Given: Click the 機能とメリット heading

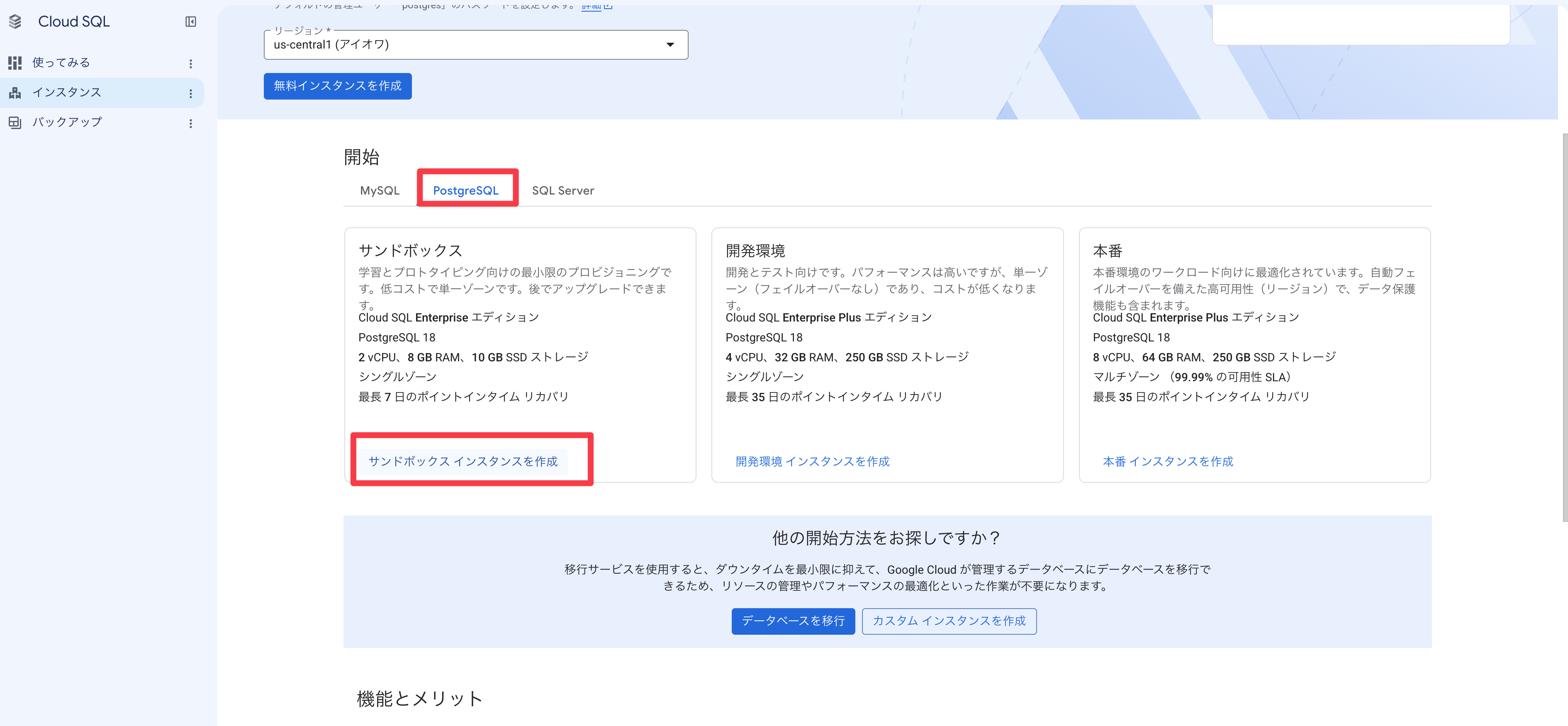Looking at the screenshot, I should (420, 699).
